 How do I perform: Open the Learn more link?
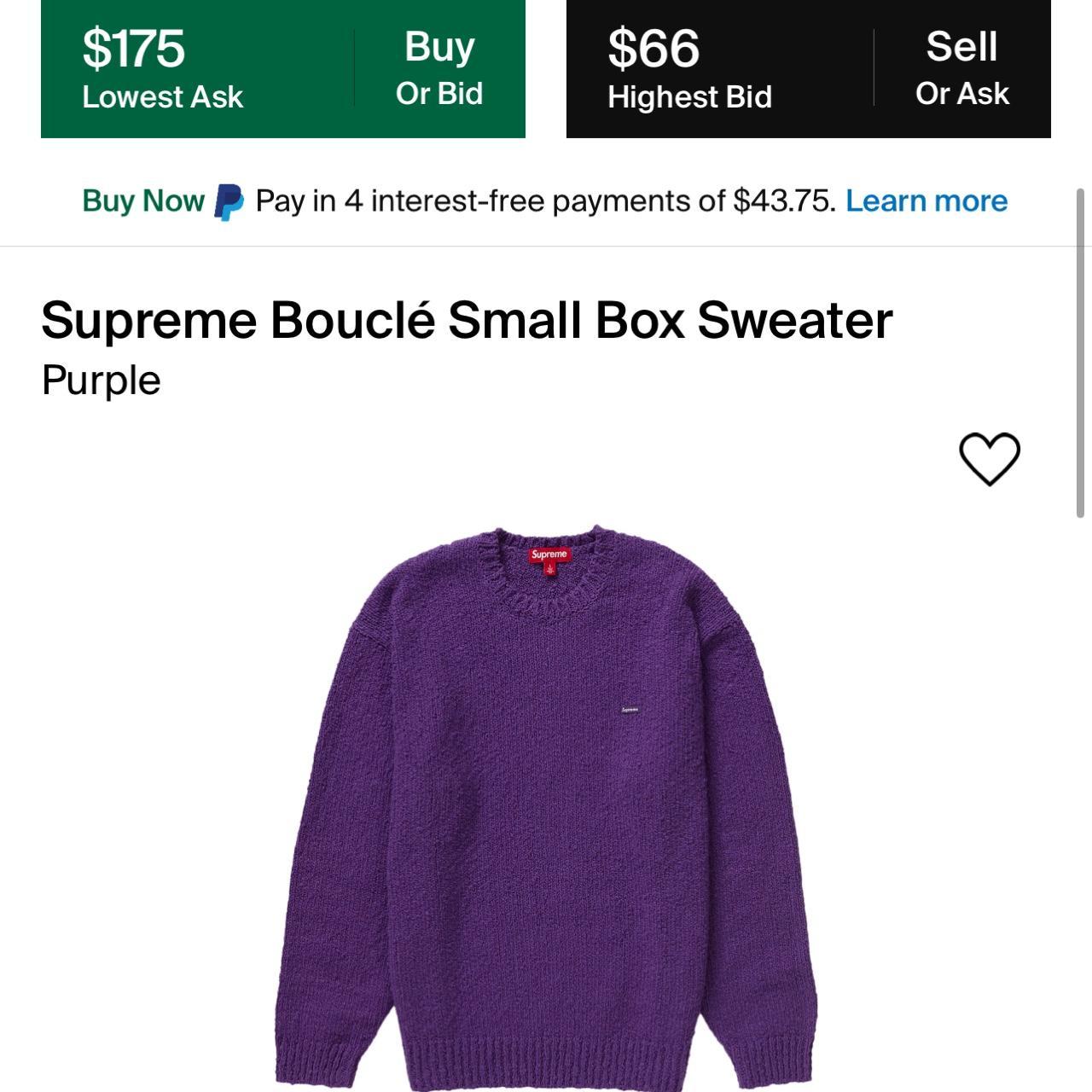pos(926,201)
